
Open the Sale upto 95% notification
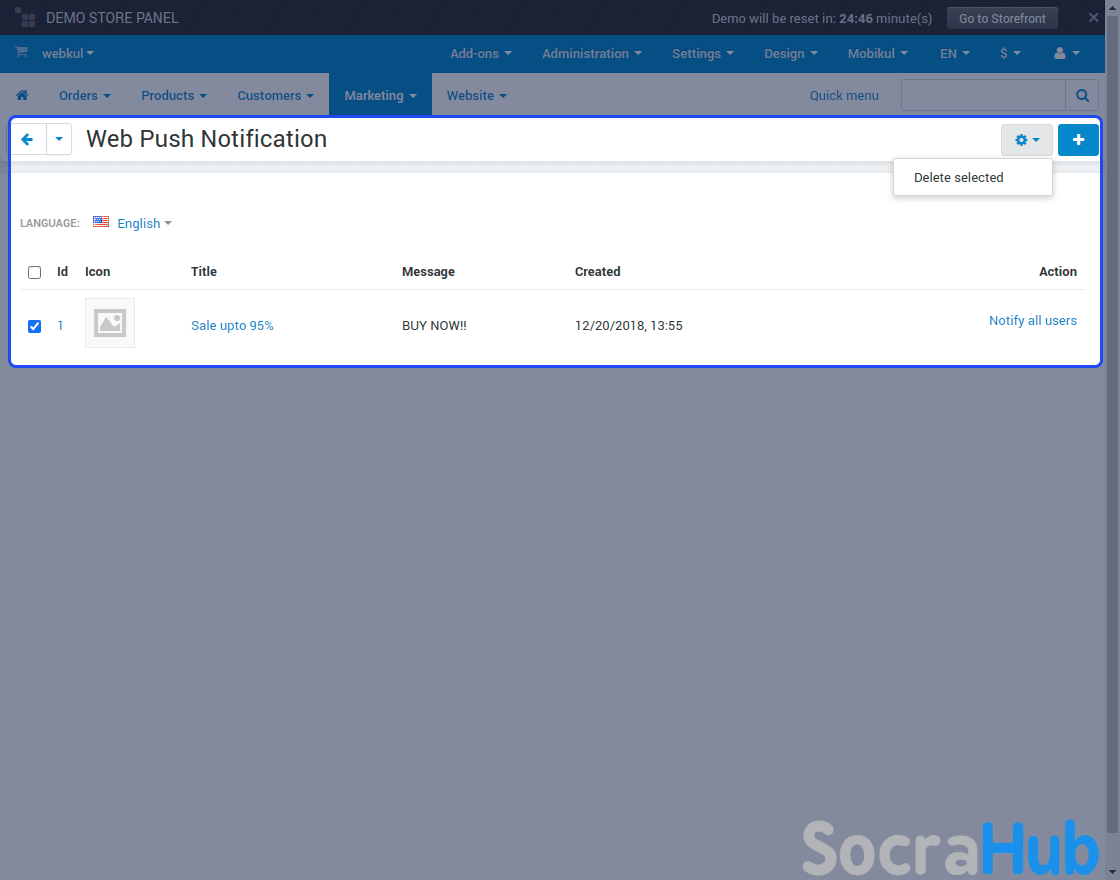click(x=232, y=326)
